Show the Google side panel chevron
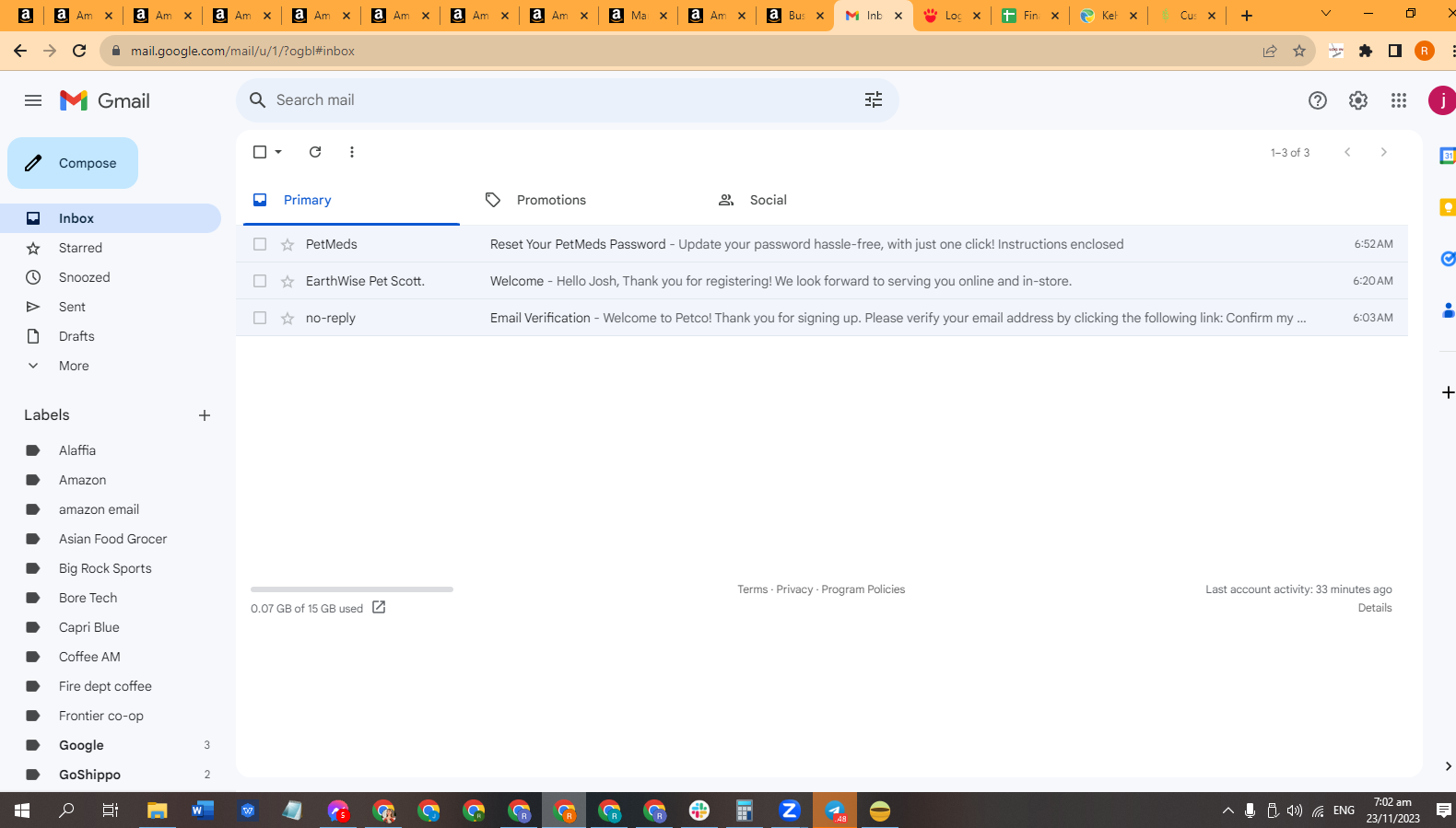 pyautogui.click(x=1448, y=766)
